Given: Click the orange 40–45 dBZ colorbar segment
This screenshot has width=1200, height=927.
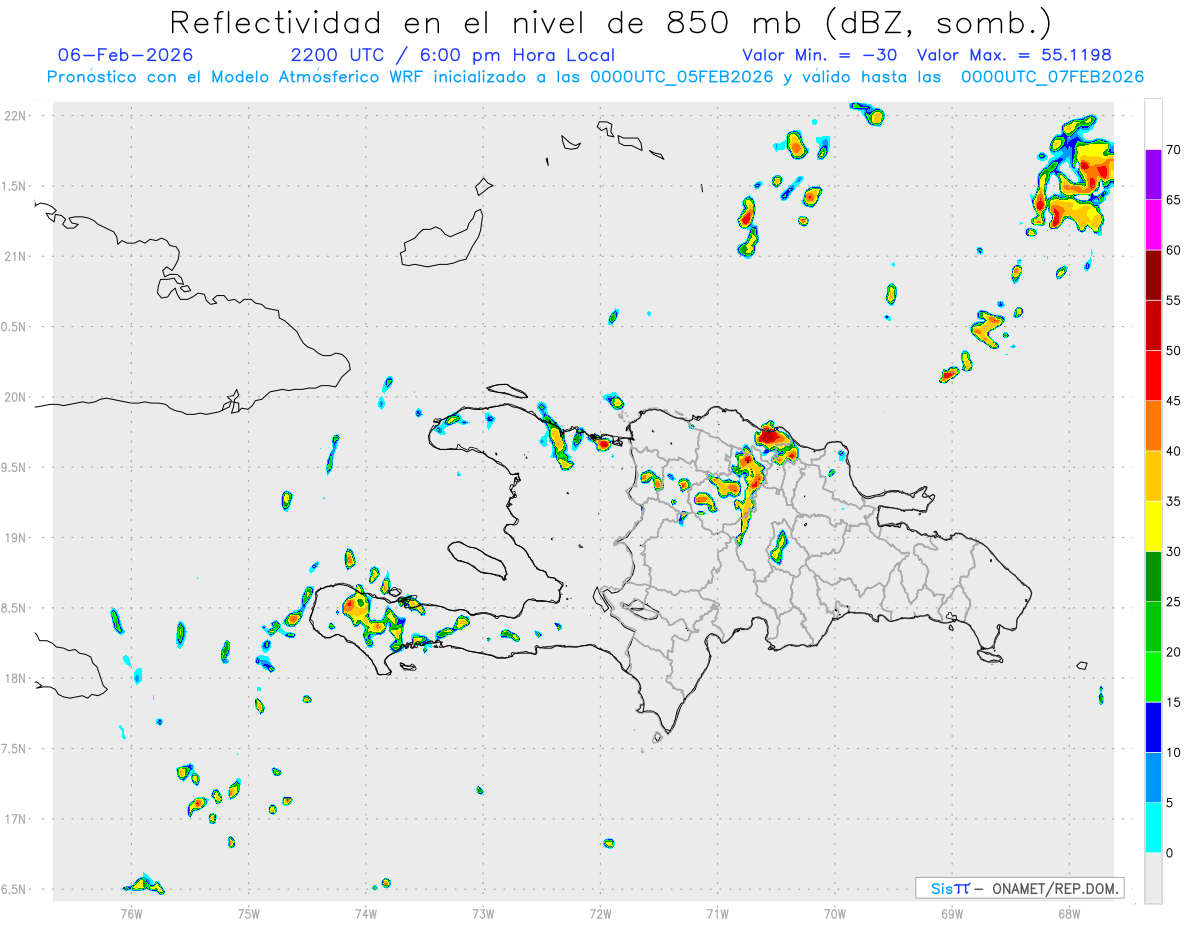Looking at the screenshot, I should (1153, 426).
